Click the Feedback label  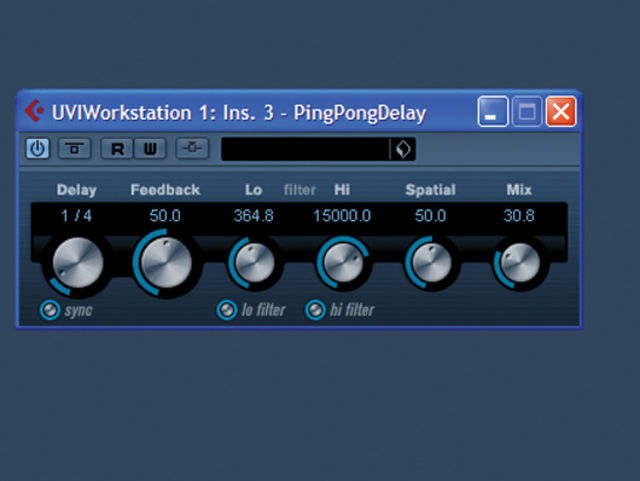coord(165,190)
